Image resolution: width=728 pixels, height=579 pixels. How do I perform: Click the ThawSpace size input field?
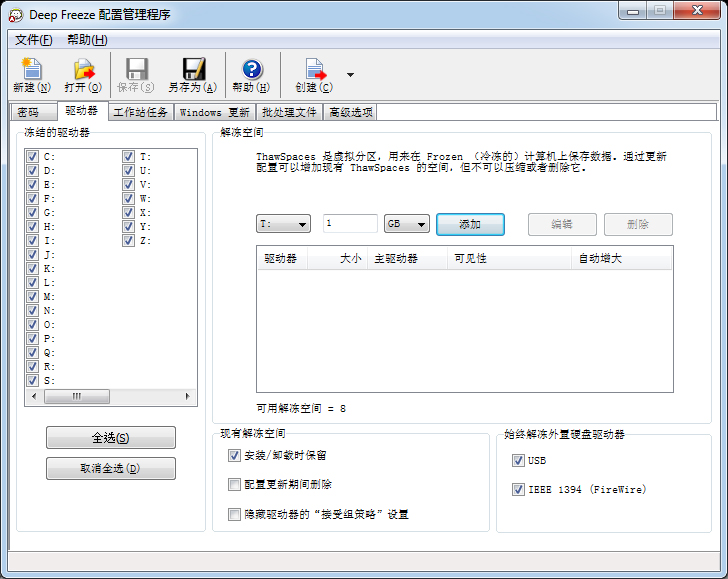point(350,223)
